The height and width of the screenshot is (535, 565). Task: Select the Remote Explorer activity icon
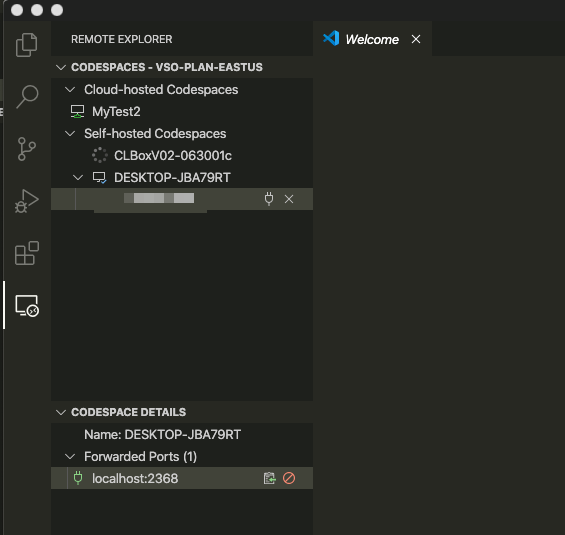(27, 306)
